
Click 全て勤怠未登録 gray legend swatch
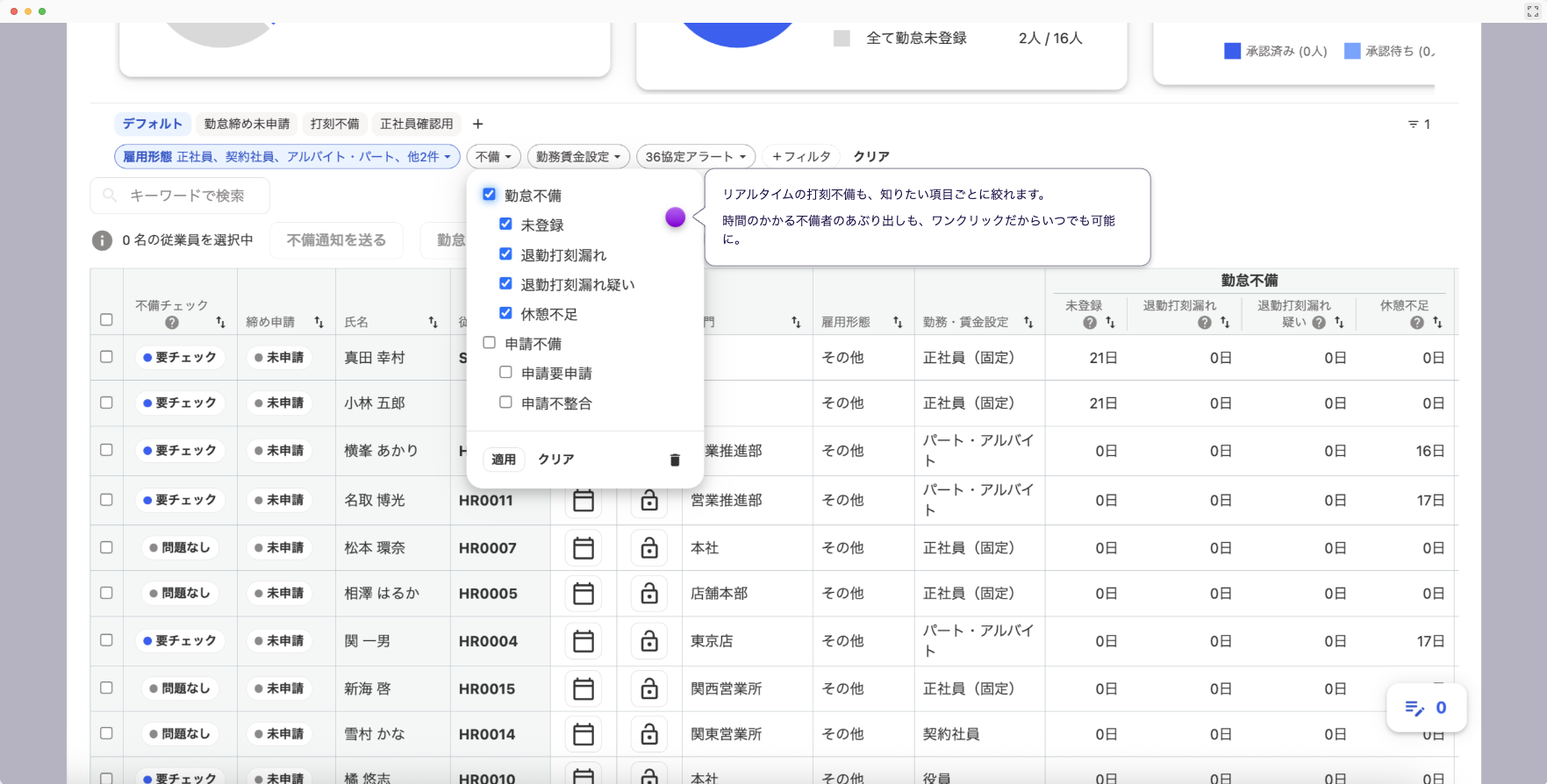pos(842,39)
